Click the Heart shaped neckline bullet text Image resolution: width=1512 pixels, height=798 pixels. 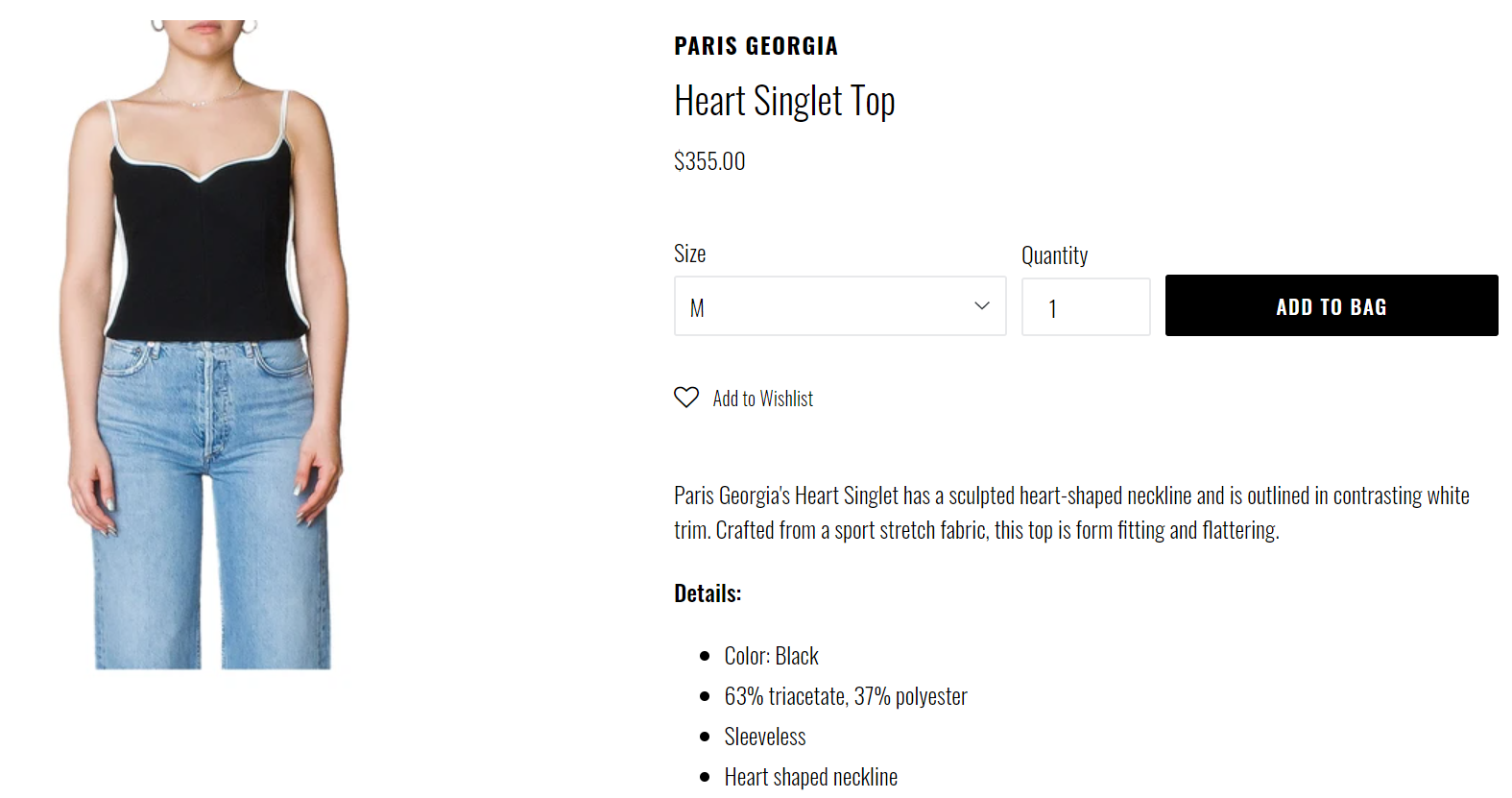click(810, 777)
